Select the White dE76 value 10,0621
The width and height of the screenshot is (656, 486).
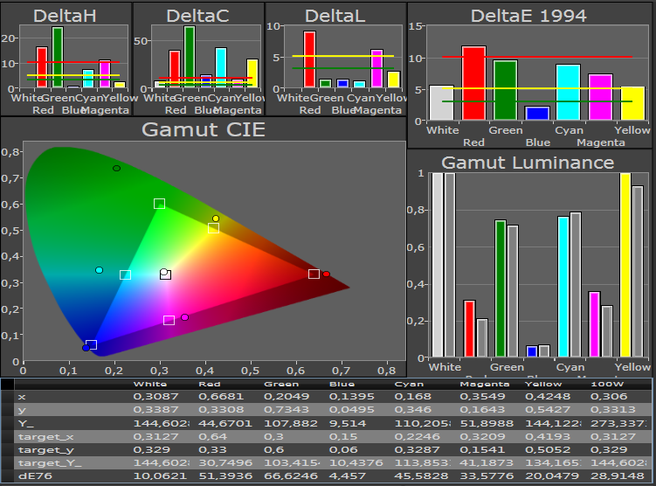[x=160, y=476]
